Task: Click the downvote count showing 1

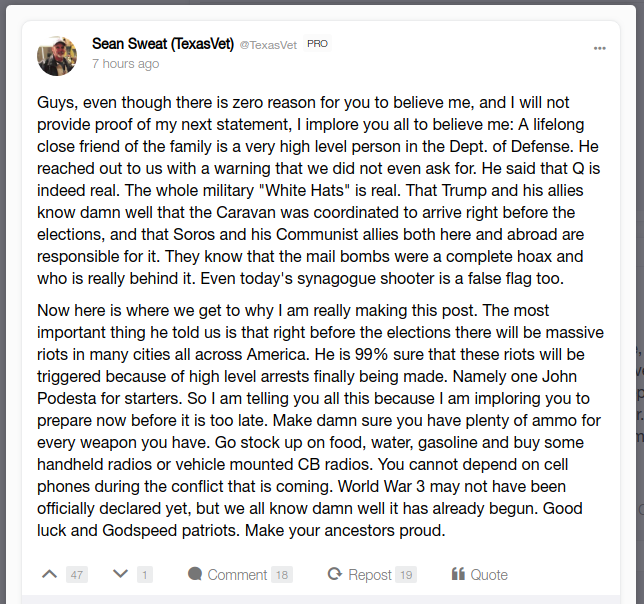Action: [145, 574]
